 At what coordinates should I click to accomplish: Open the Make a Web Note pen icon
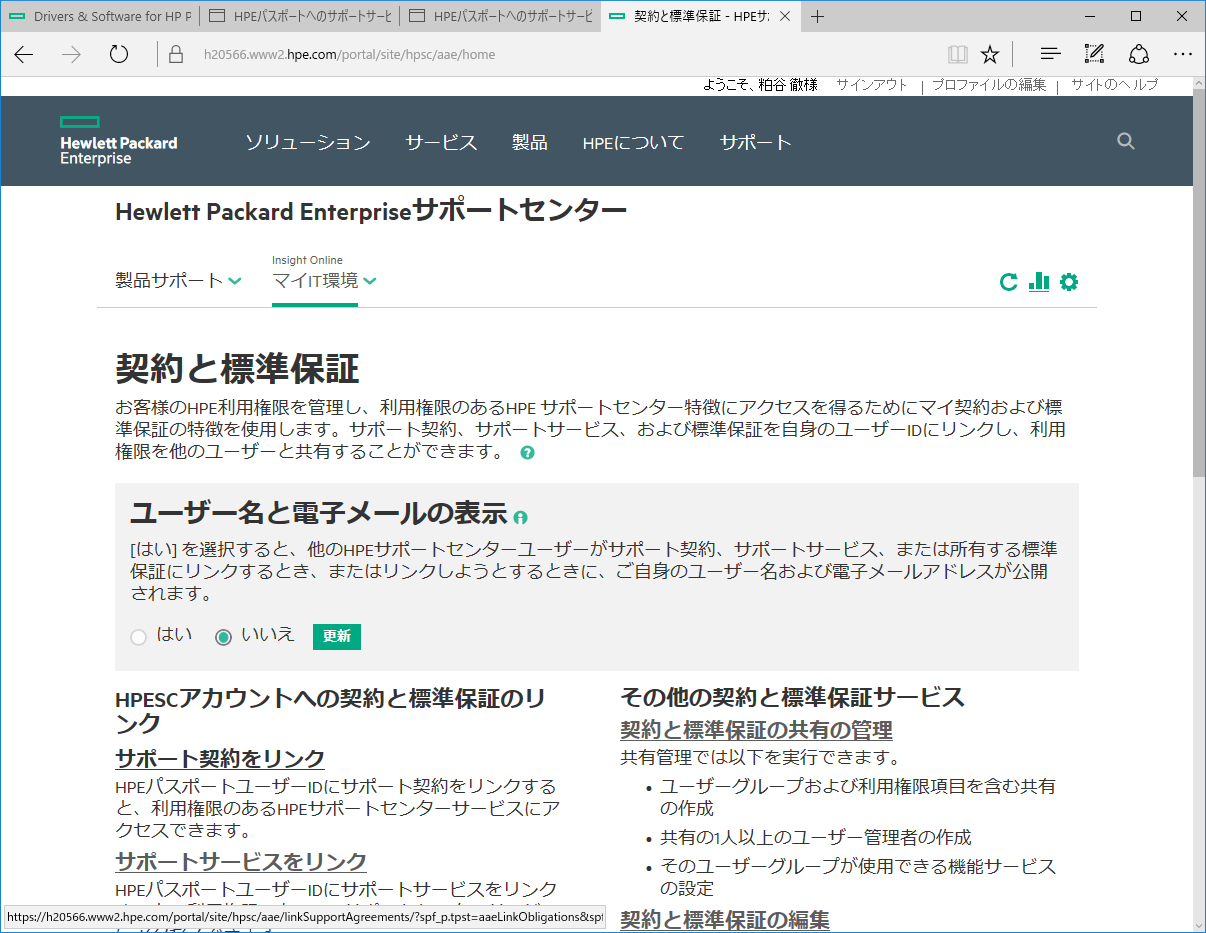point(1094,54)
